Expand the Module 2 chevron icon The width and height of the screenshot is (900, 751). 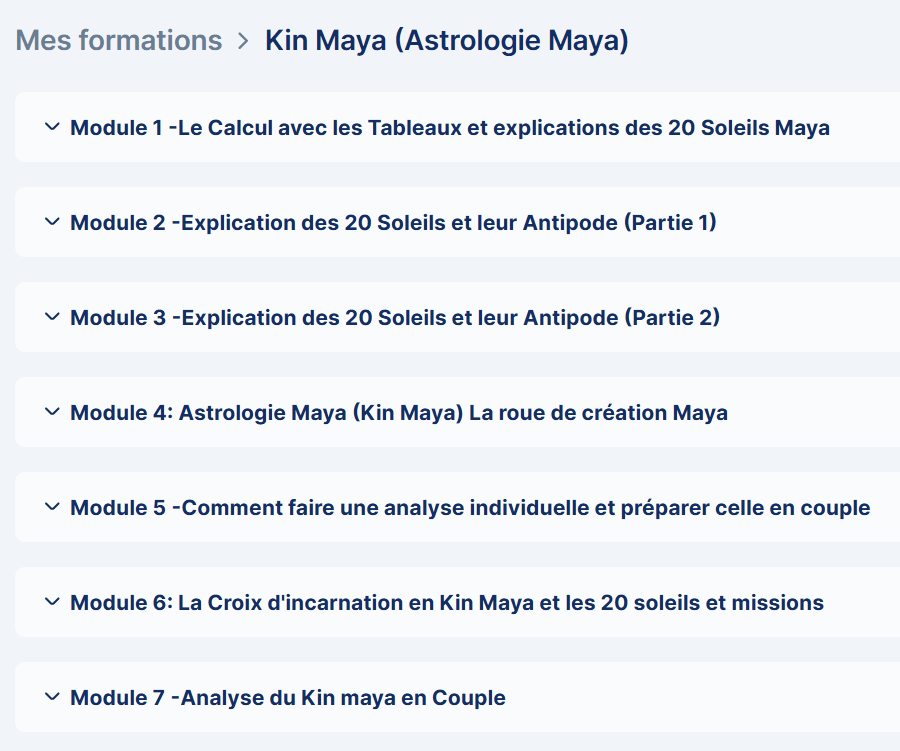pos(52,222)
